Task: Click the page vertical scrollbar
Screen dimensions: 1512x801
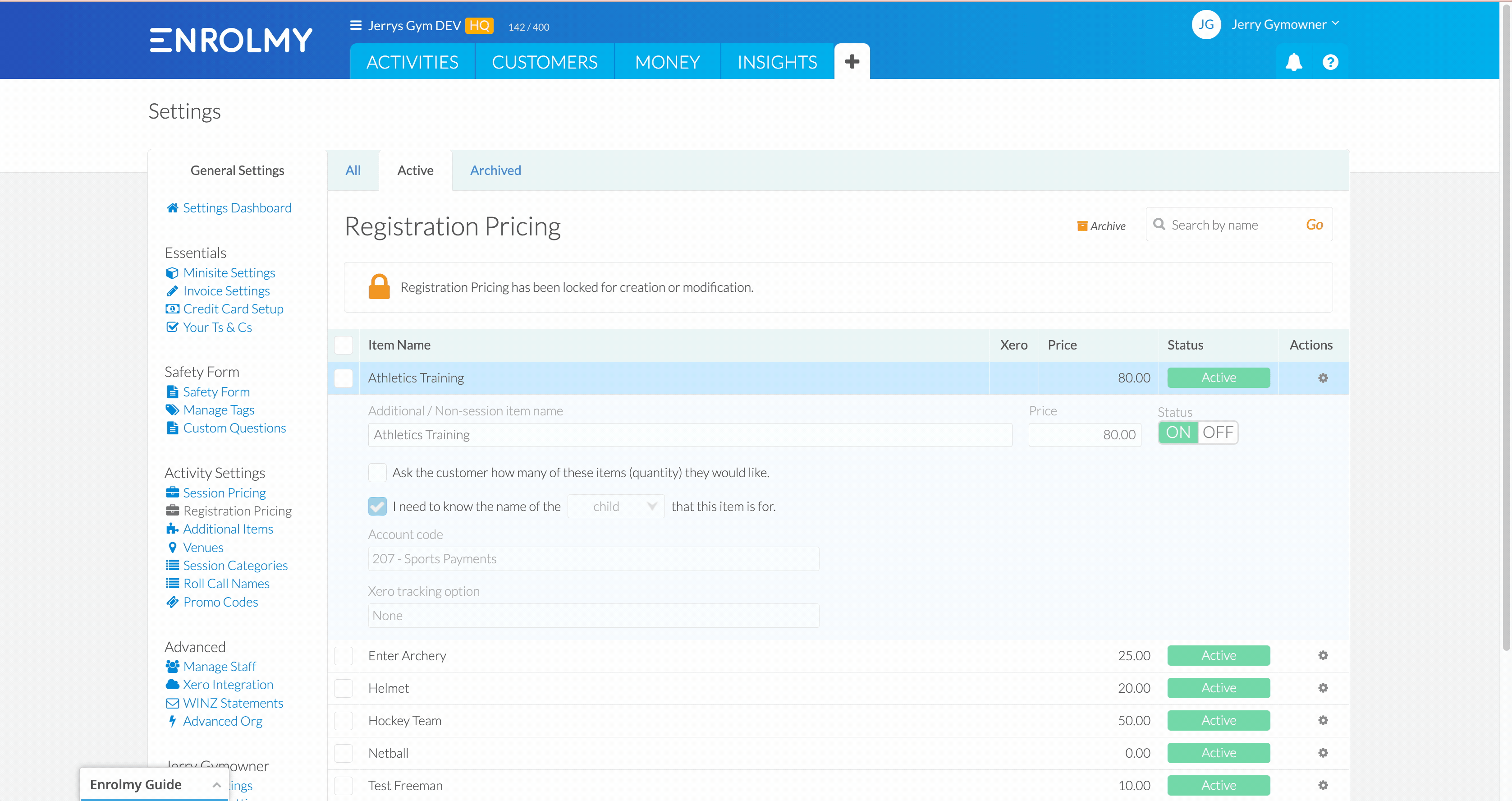Action: point(1506,329)
